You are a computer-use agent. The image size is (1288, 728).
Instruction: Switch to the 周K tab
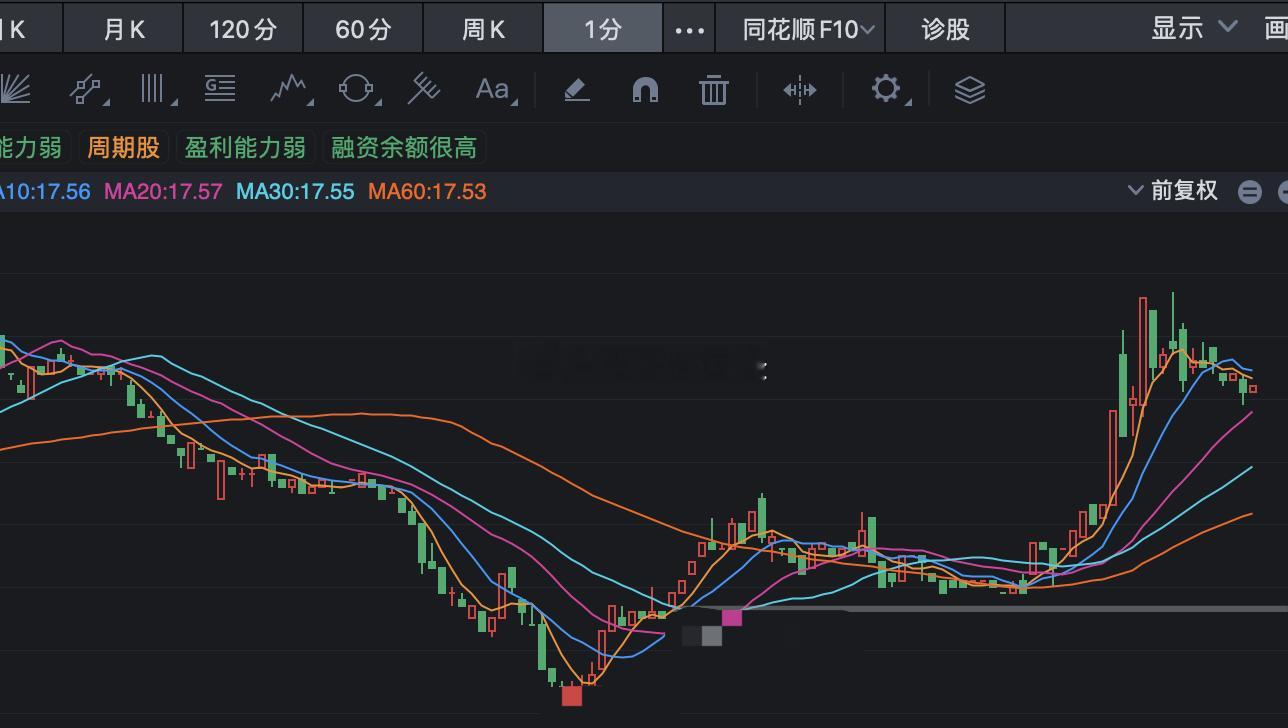[x=483, y=28]
